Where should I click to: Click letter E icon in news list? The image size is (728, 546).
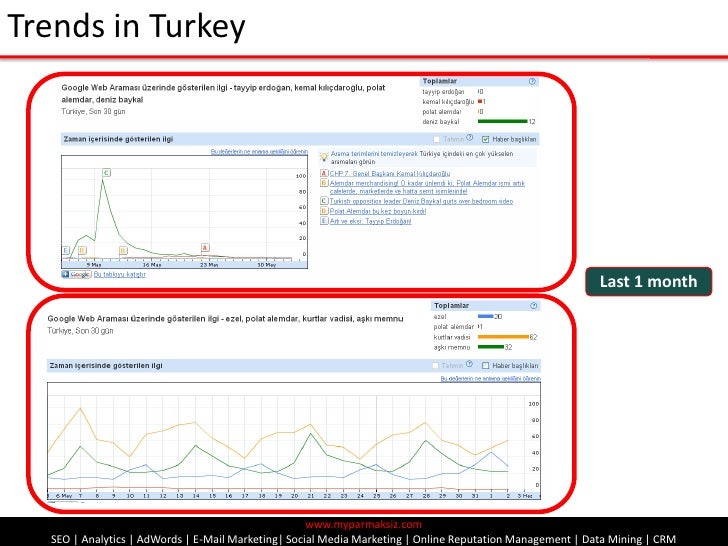(x=325, y=221)
